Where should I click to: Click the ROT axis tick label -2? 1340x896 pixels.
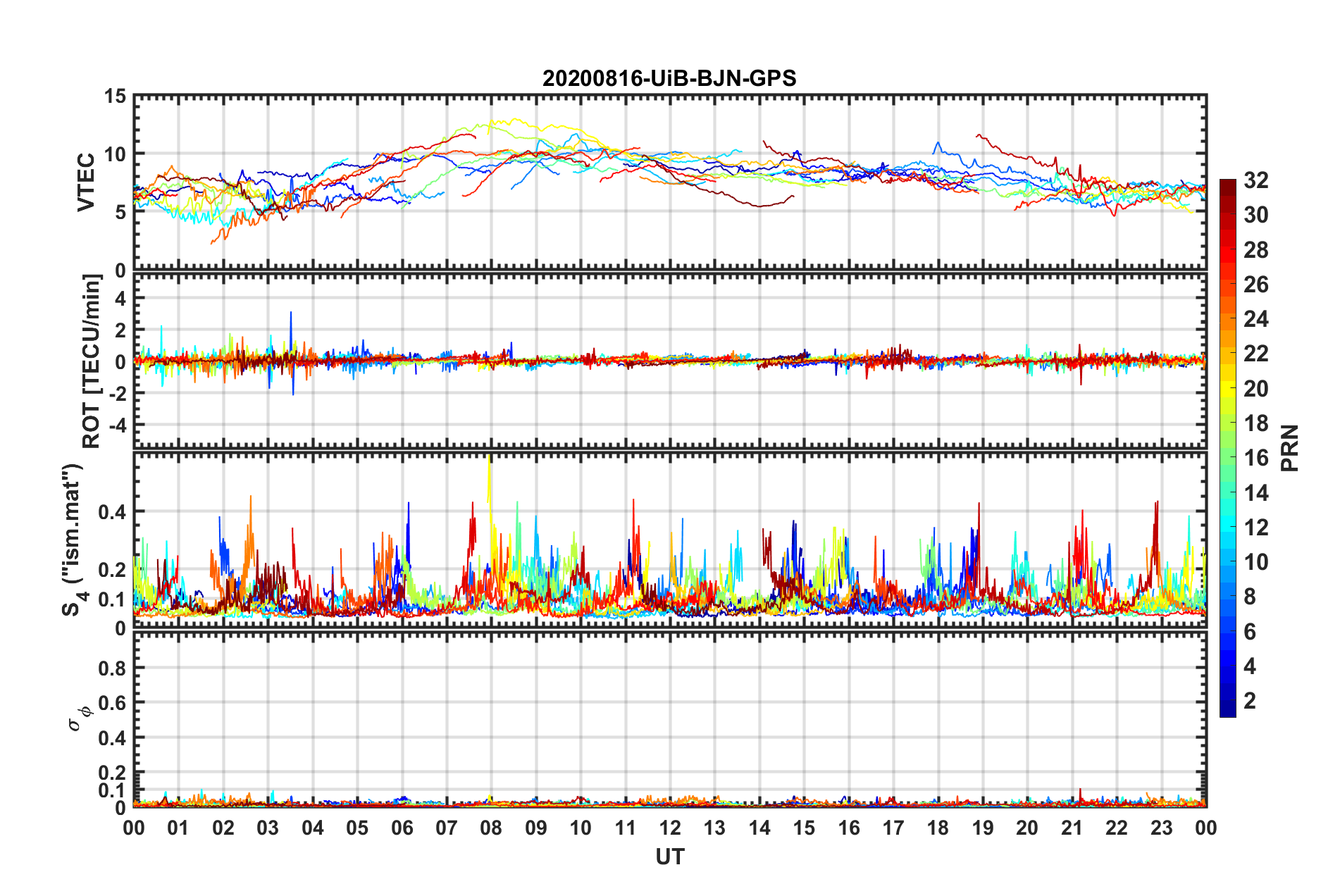116,393
